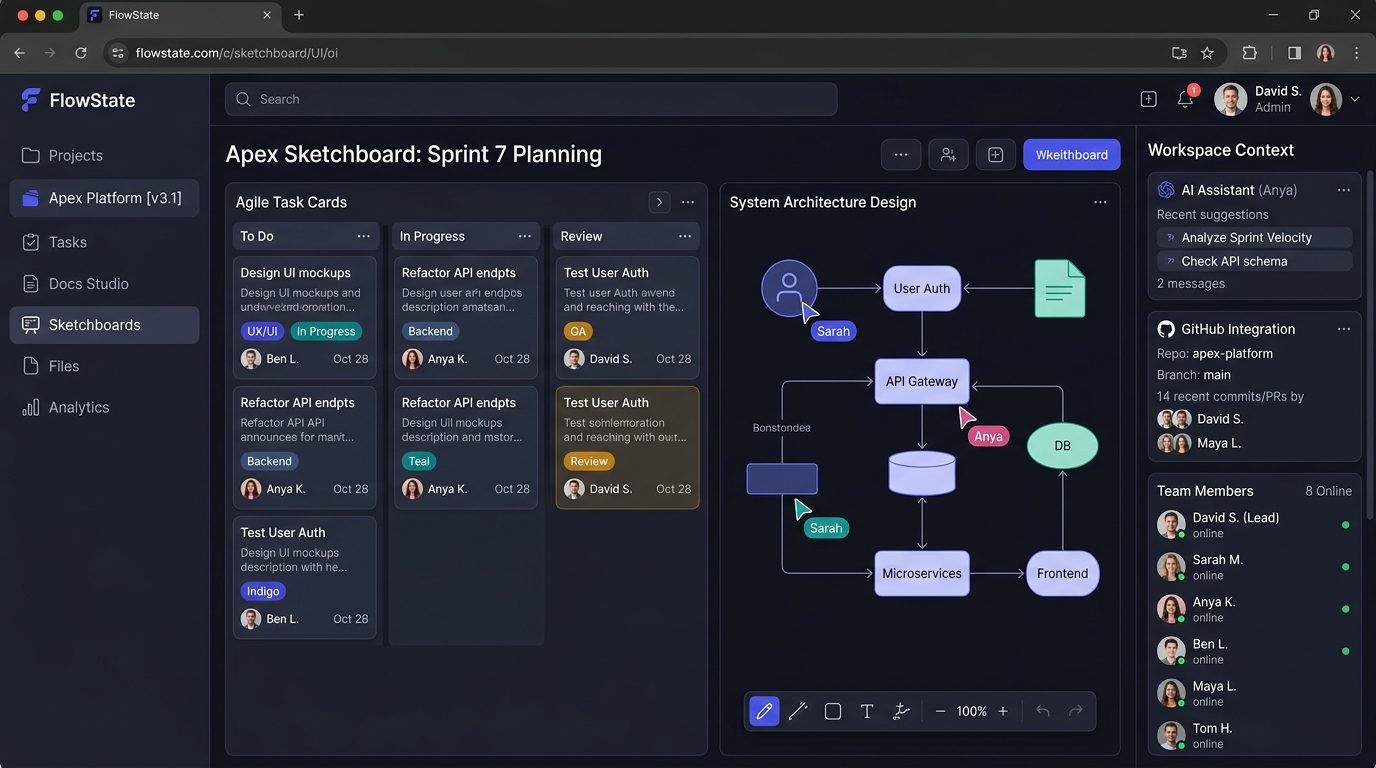Redo the canvas action

(1076, 711)
